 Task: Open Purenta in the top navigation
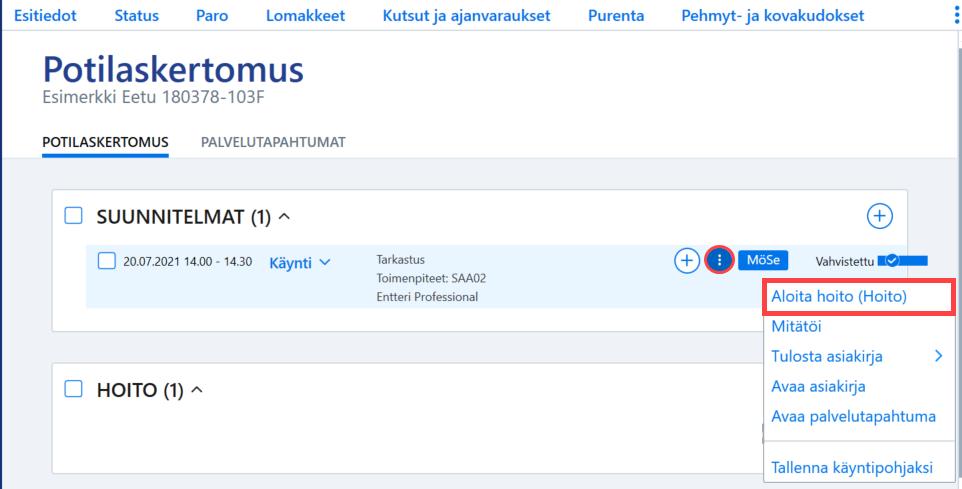tap(616, 16)
